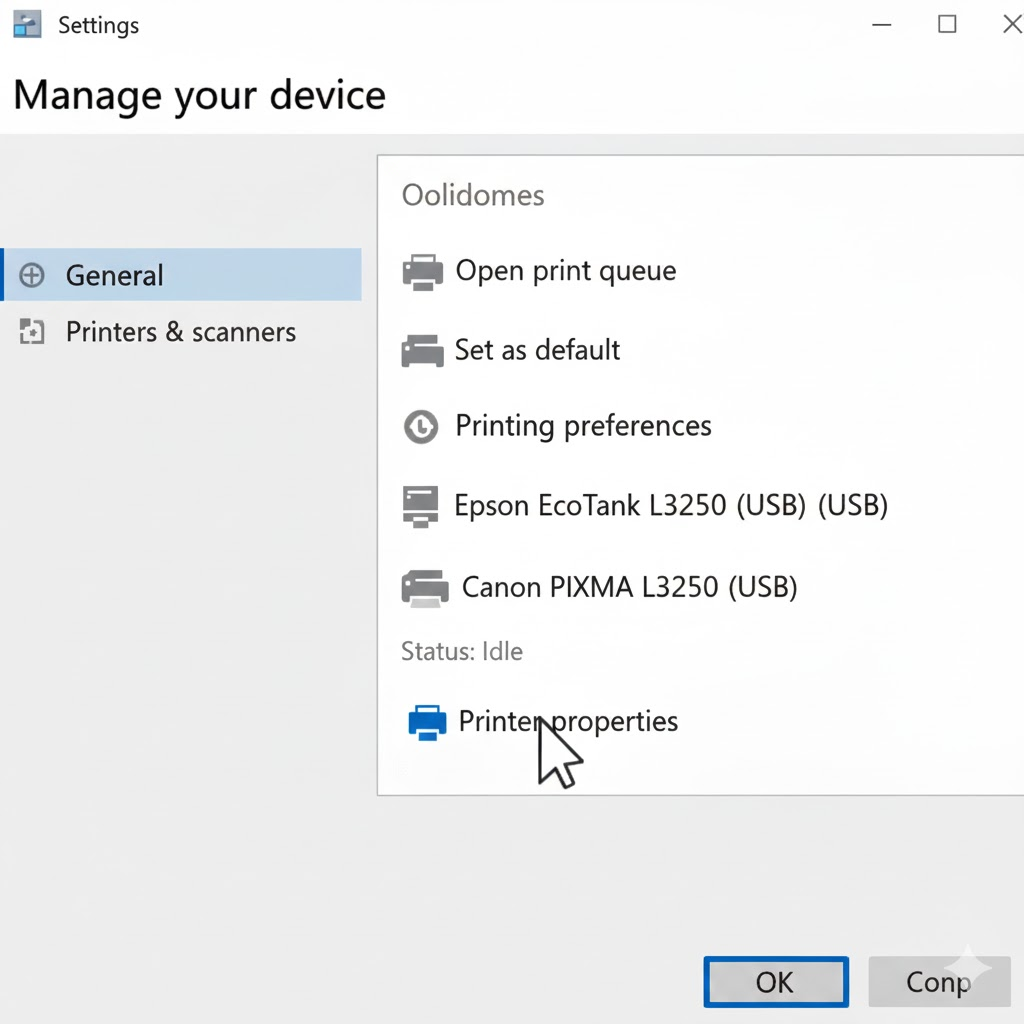Click the printer icon beside Set as default
The width and height of the screenshot is (1024, 1024).
[422, 351]
